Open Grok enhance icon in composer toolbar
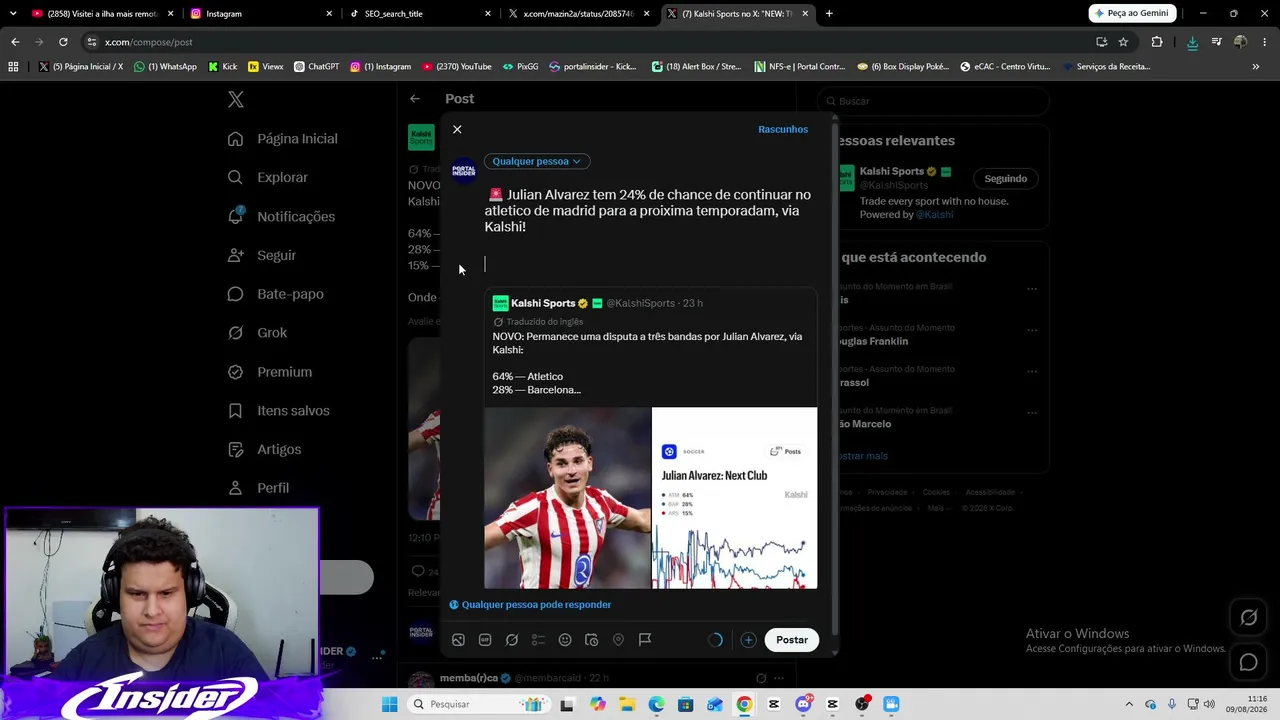Screen dimensions: 1280x720 click(512, 640)
